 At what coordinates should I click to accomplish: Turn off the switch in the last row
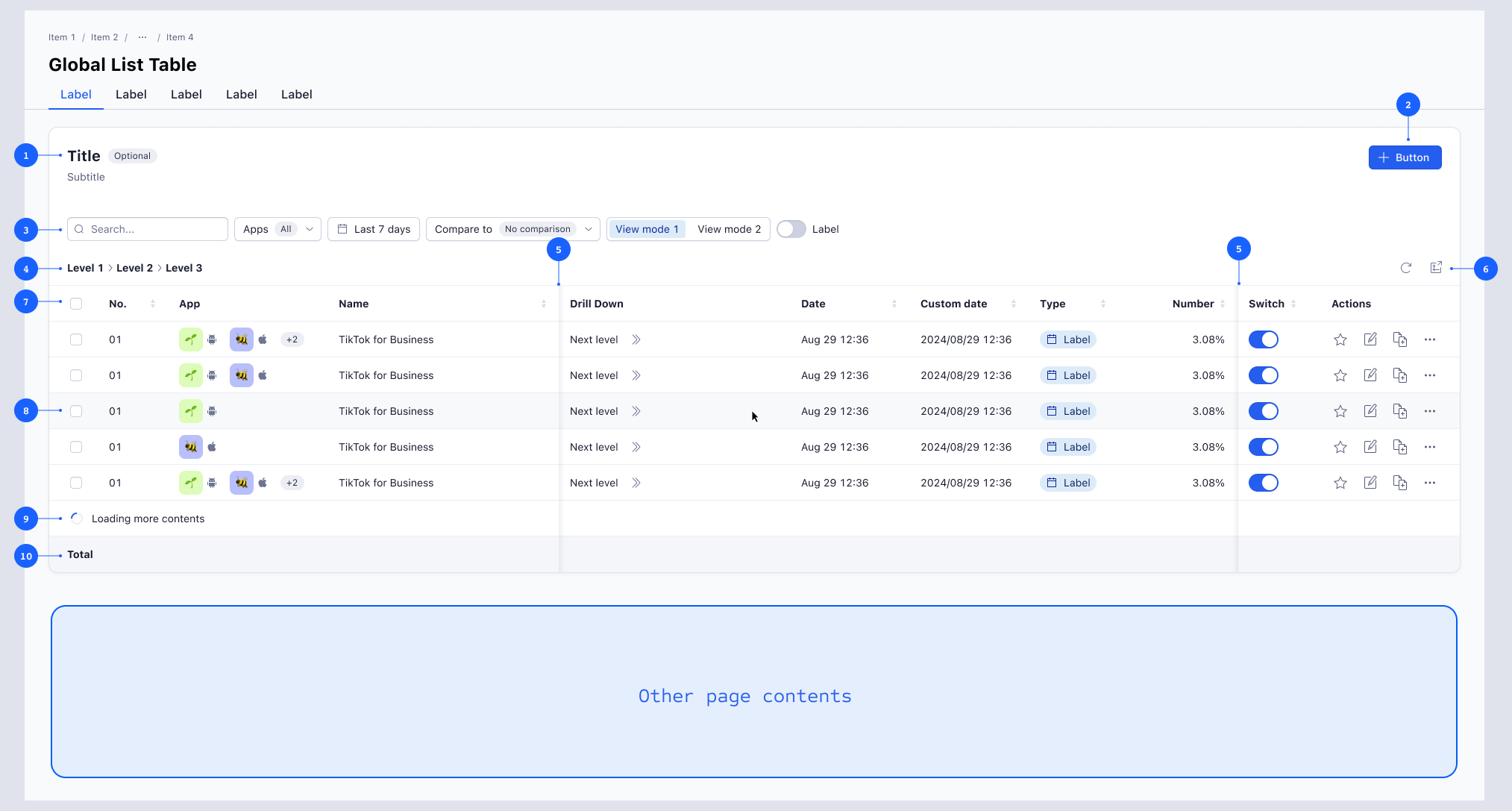click(1264, 483)
